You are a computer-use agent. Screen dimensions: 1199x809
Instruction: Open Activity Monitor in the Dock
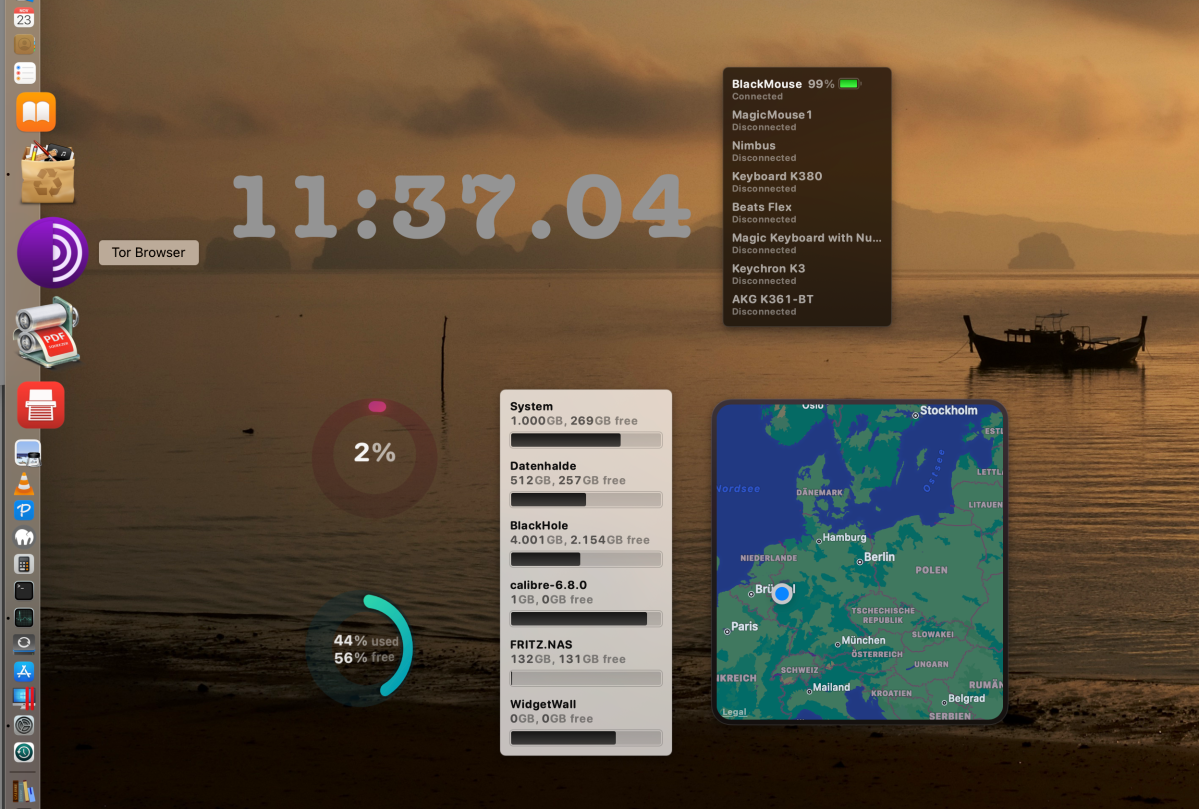[24, 617]
